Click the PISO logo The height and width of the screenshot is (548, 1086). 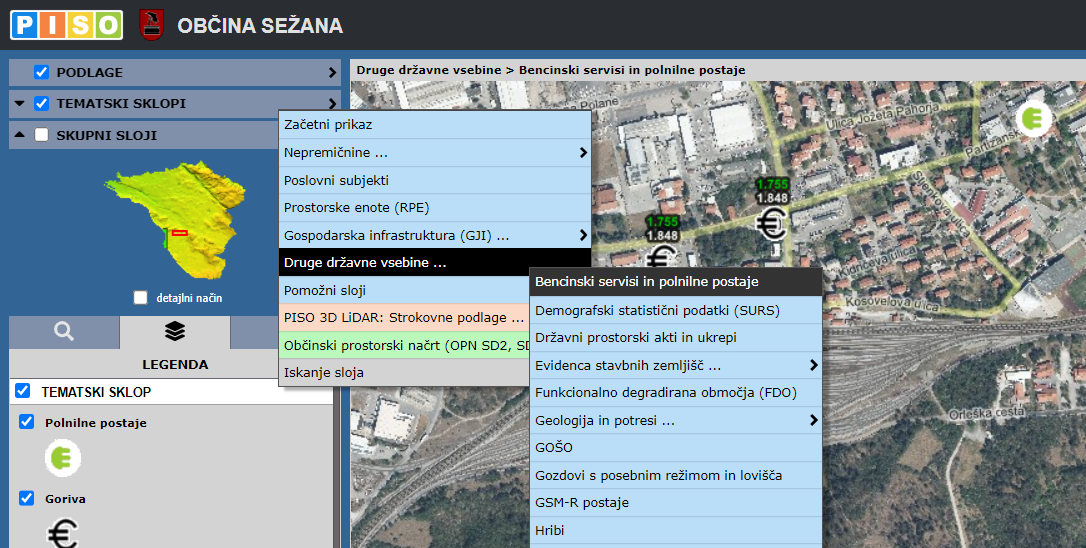coord(66,24)
